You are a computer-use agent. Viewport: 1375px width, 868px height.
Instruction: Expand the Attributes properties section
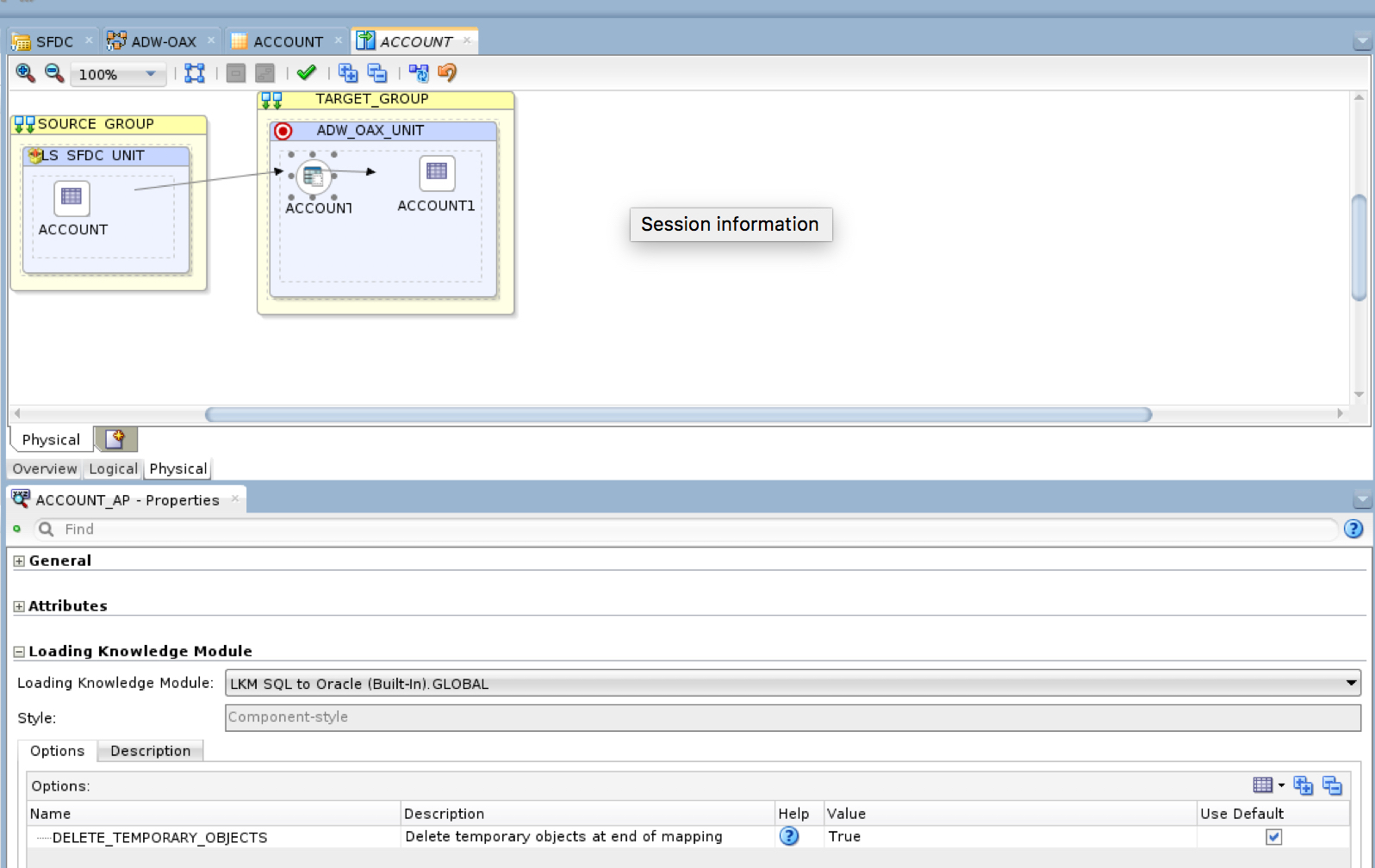[x=19, y=606]
